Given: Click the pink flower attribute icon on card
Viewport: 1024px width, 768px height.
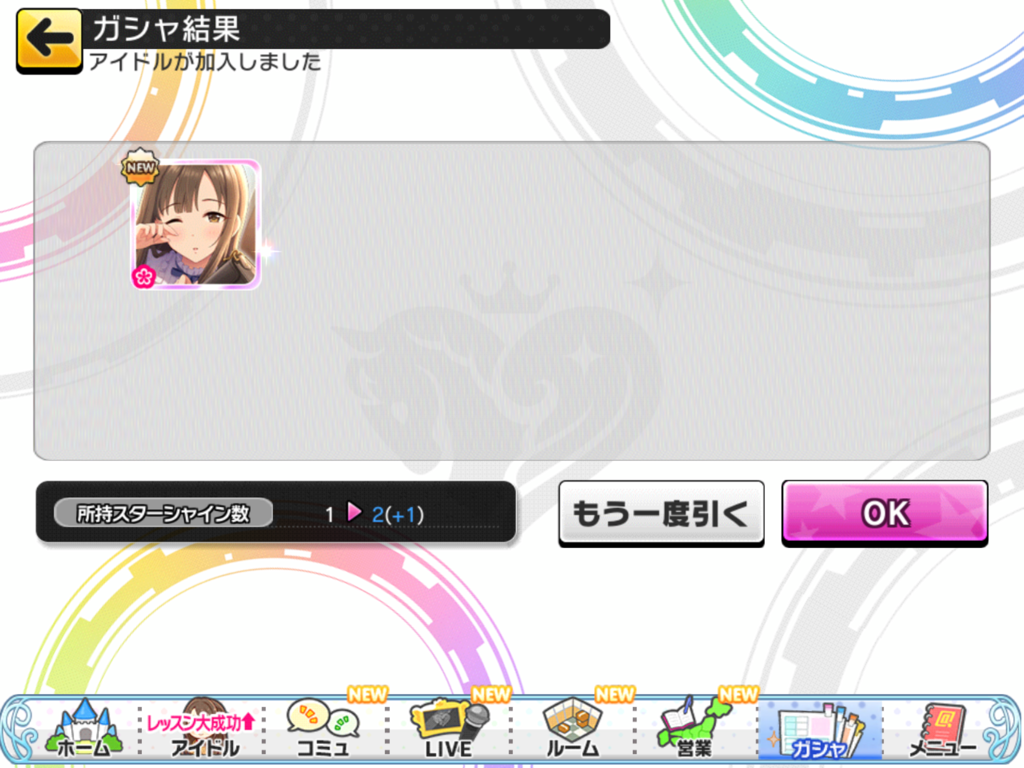Looking at the screenshot, I should click(x=143, y=277).
